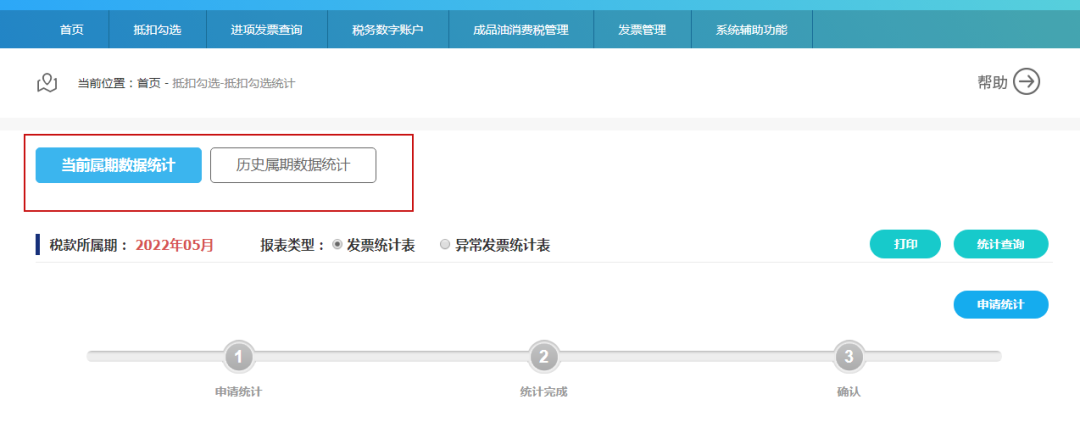Open the 抵扣勾选 menu
This screenshot has height=444, width=1080.
click(x=157, y=30)
